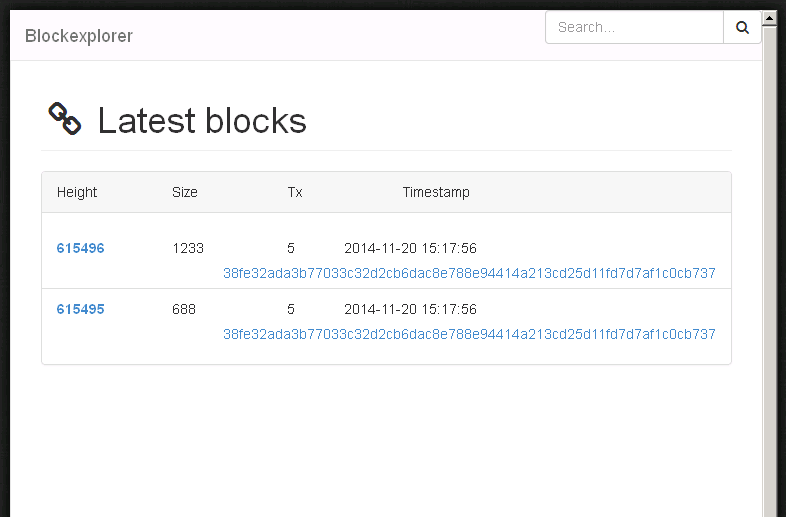Open the Blockexplorer home link

pos(79,36)
